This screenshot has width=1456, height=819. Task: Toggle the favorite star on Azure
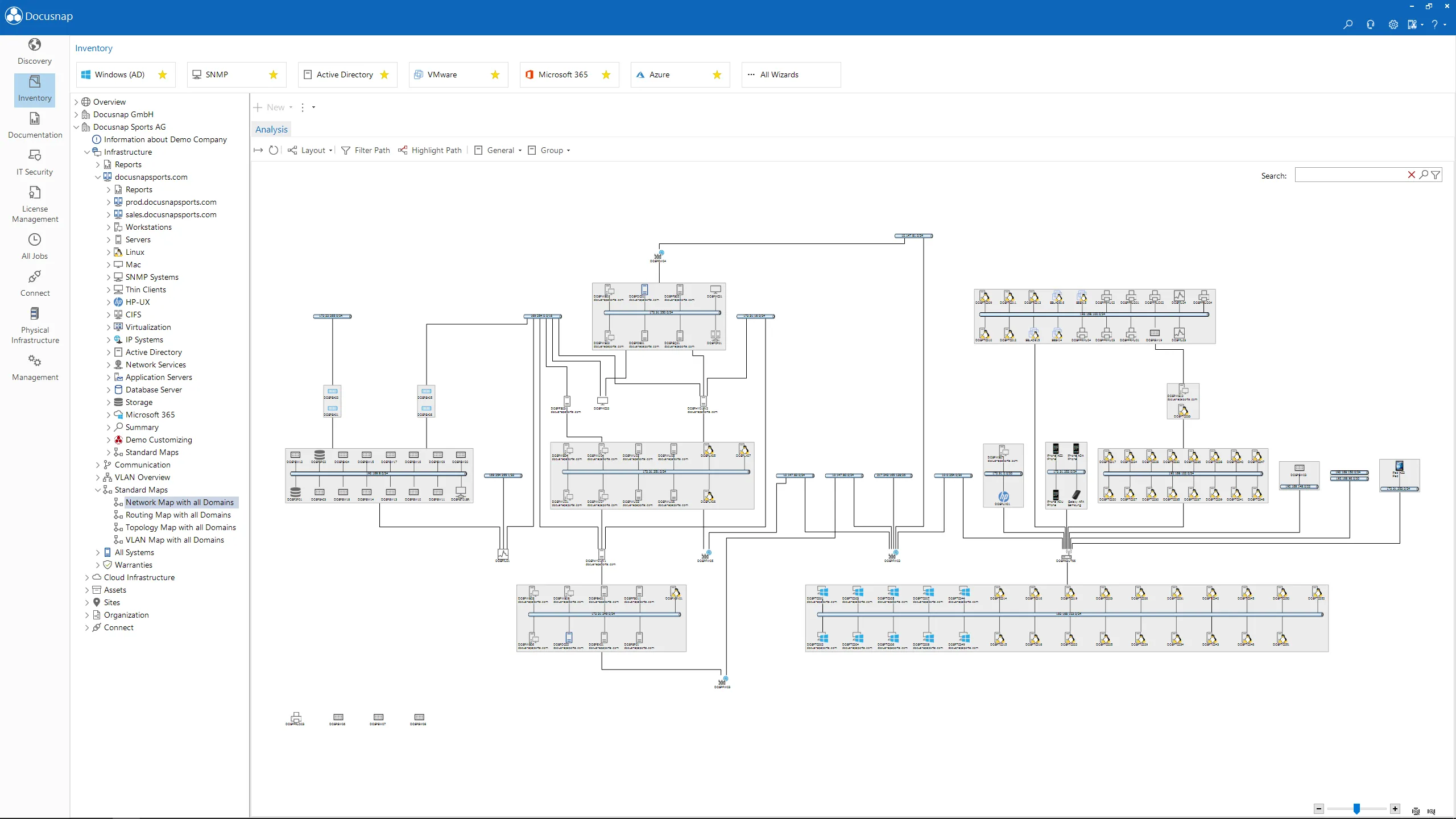pos(717,75)
